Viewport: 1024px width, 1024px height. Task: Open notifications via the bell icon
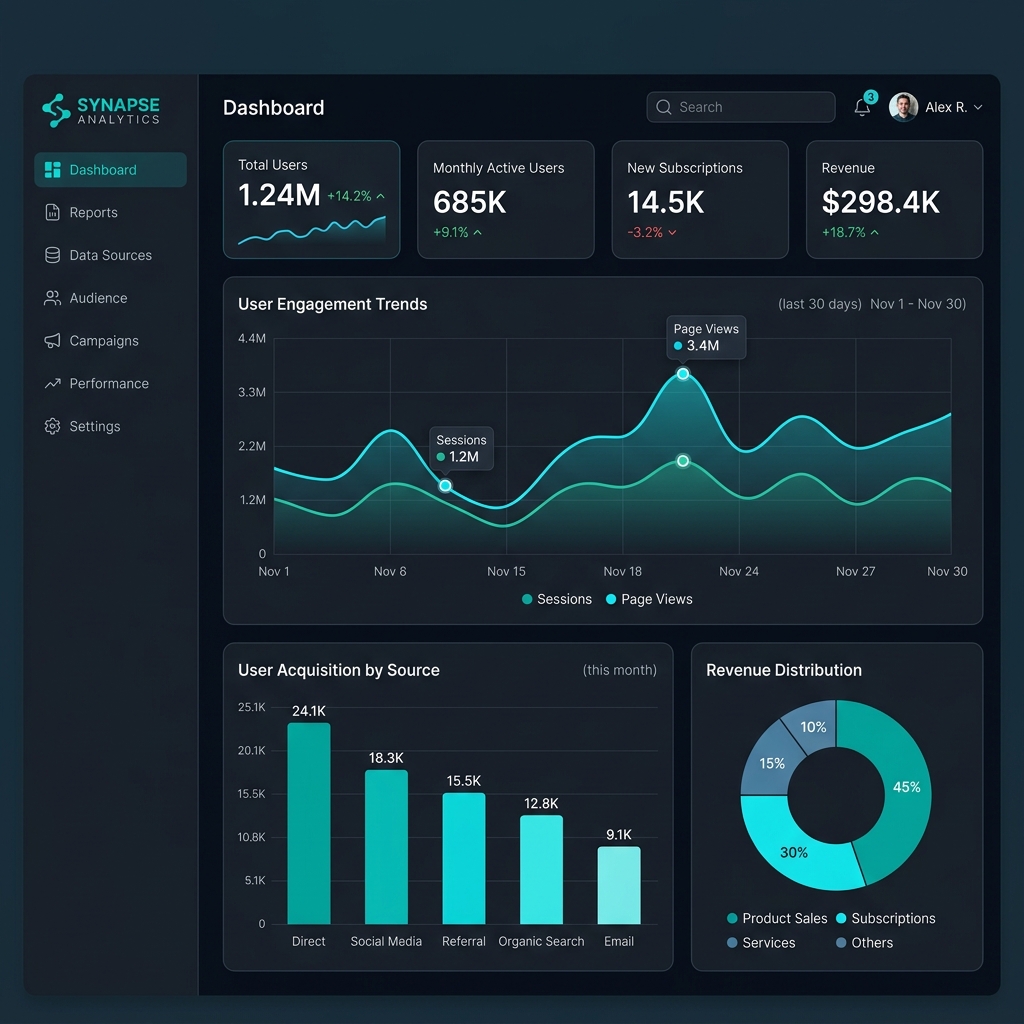pos(862,108)
